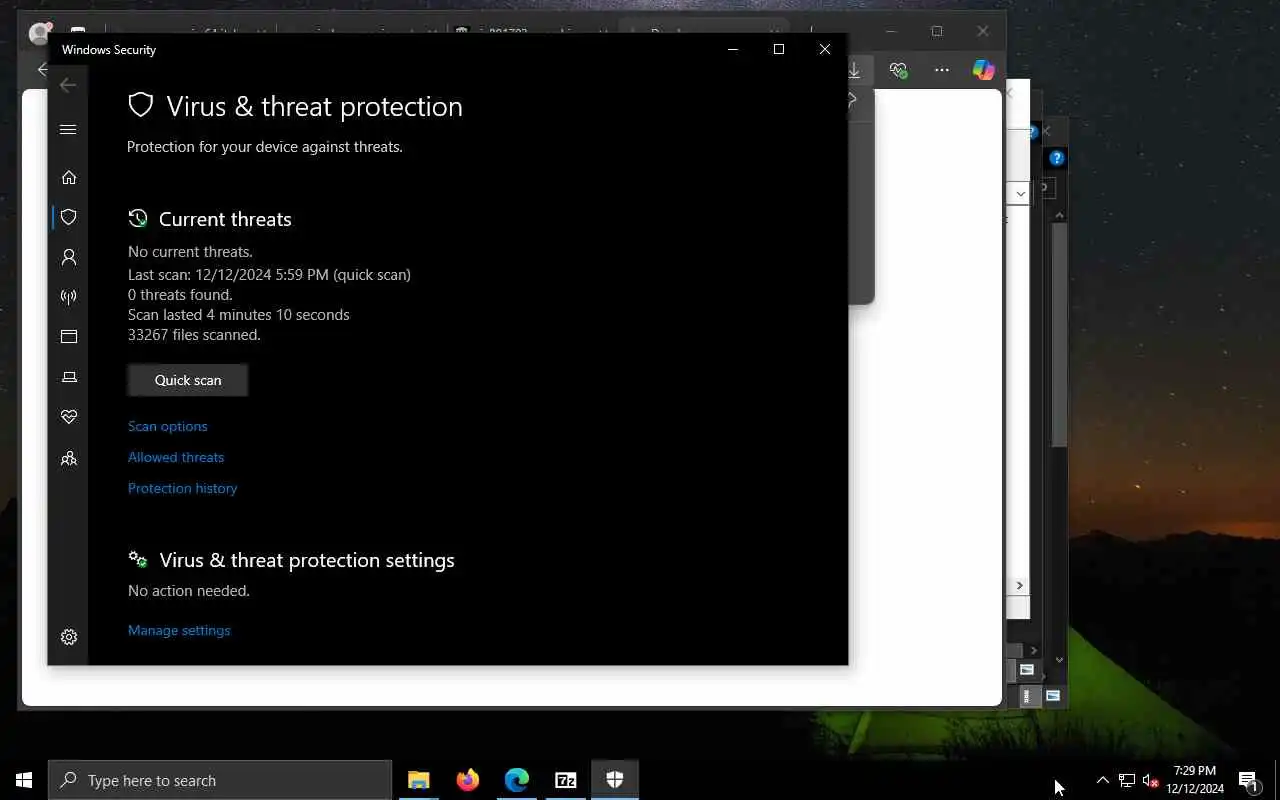Click scroll-up arrow of background window scrollbar
The height and width of the screenshot is (800, 1280).
point(1060,215)
